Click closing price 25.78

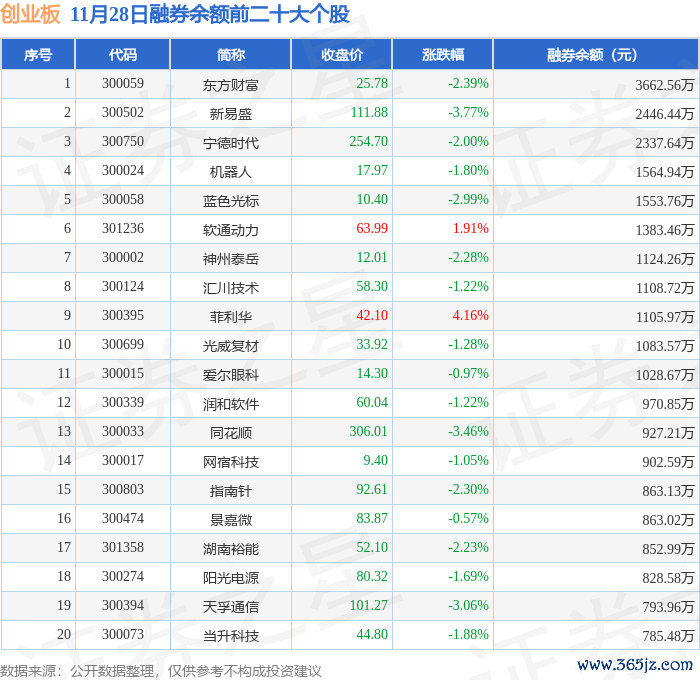point(372,83)
